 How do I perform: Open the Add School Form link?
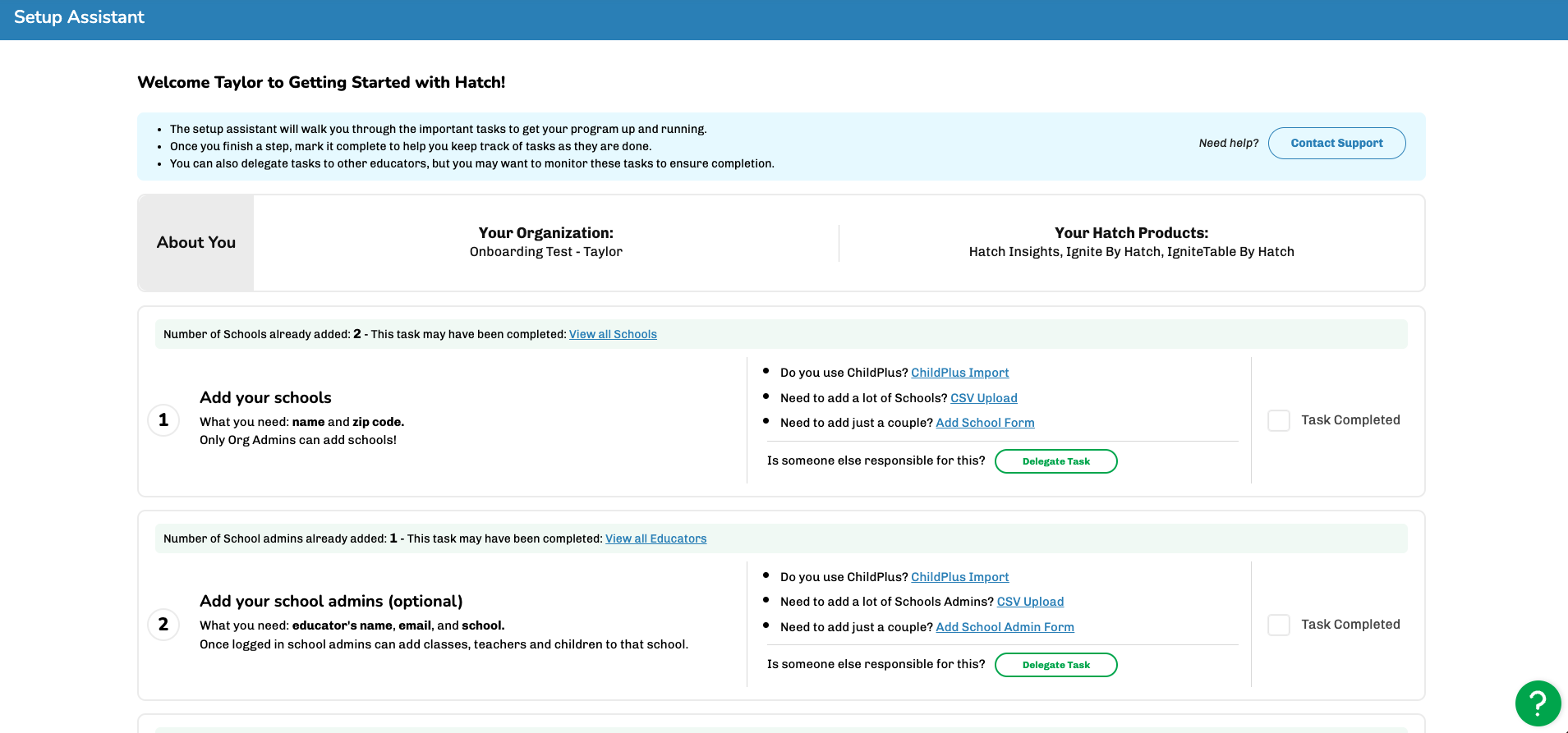click(x=985, y=423)
